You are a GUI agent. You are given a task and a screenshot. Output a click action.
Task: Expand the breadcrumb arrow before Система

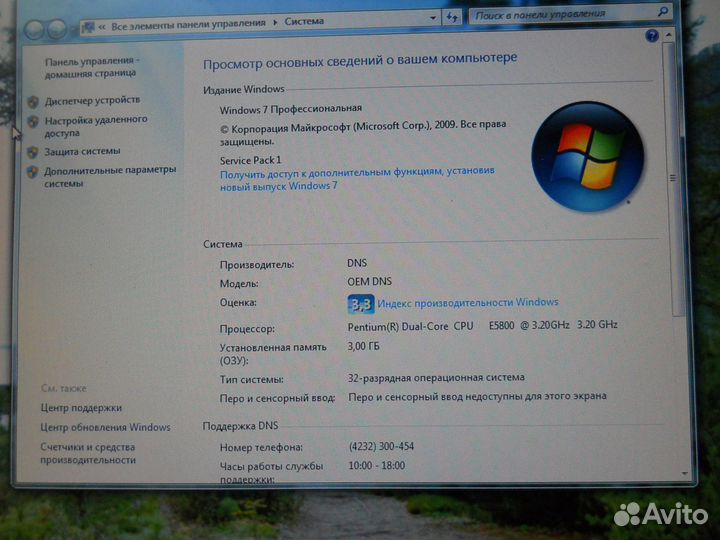click(x=275, y=22)
